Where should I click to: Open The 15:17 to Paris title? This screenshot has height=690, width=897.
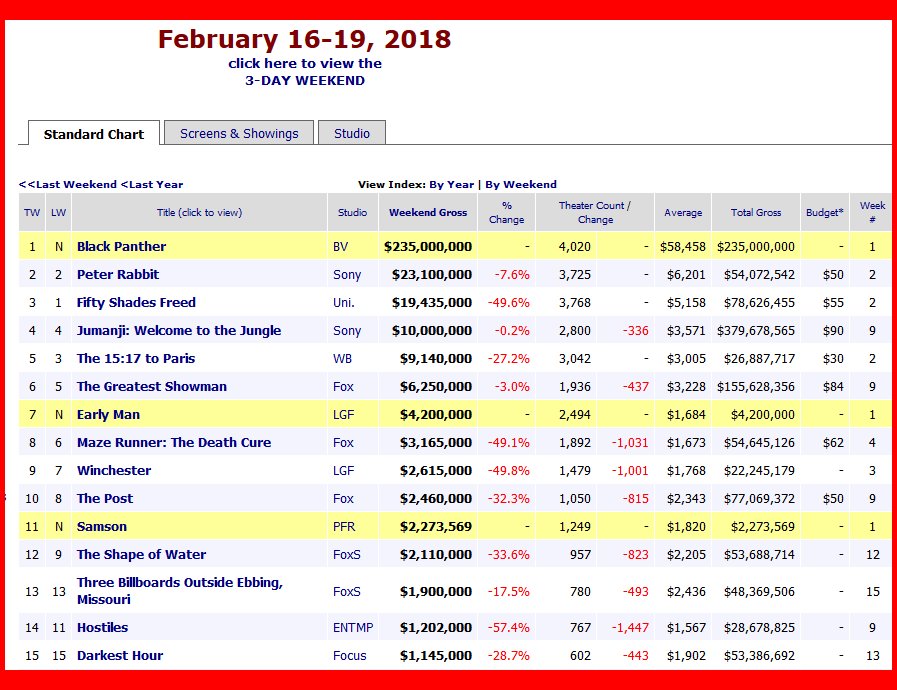click(136, 359)
